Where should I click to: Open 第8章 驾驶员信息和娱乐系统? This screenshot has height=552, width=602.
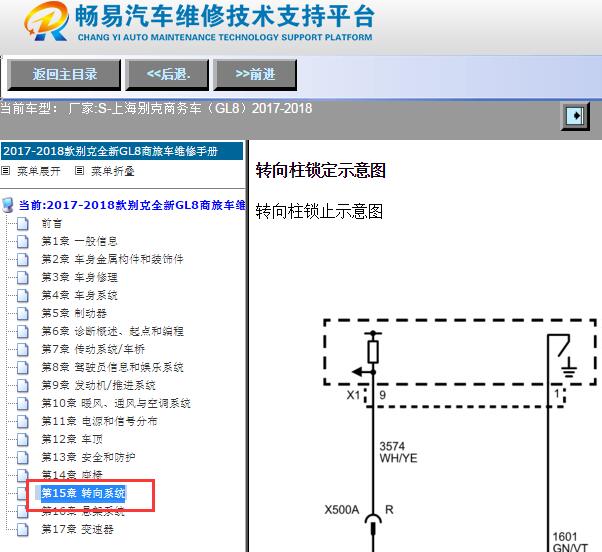pos(112,367)
